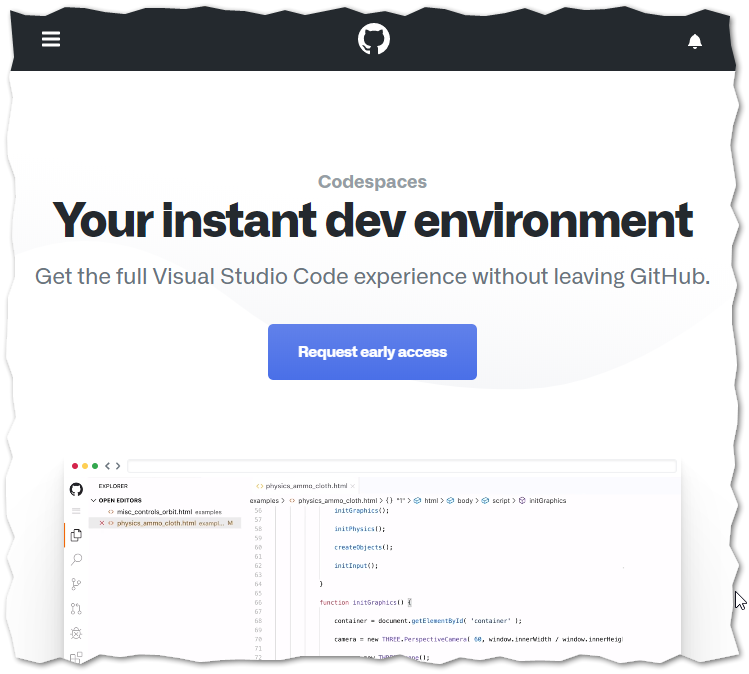
Task: Click the 'Get the full Visual Studio Code experience' subtitle
Action: pyautogui.click(x=372, y=277)
